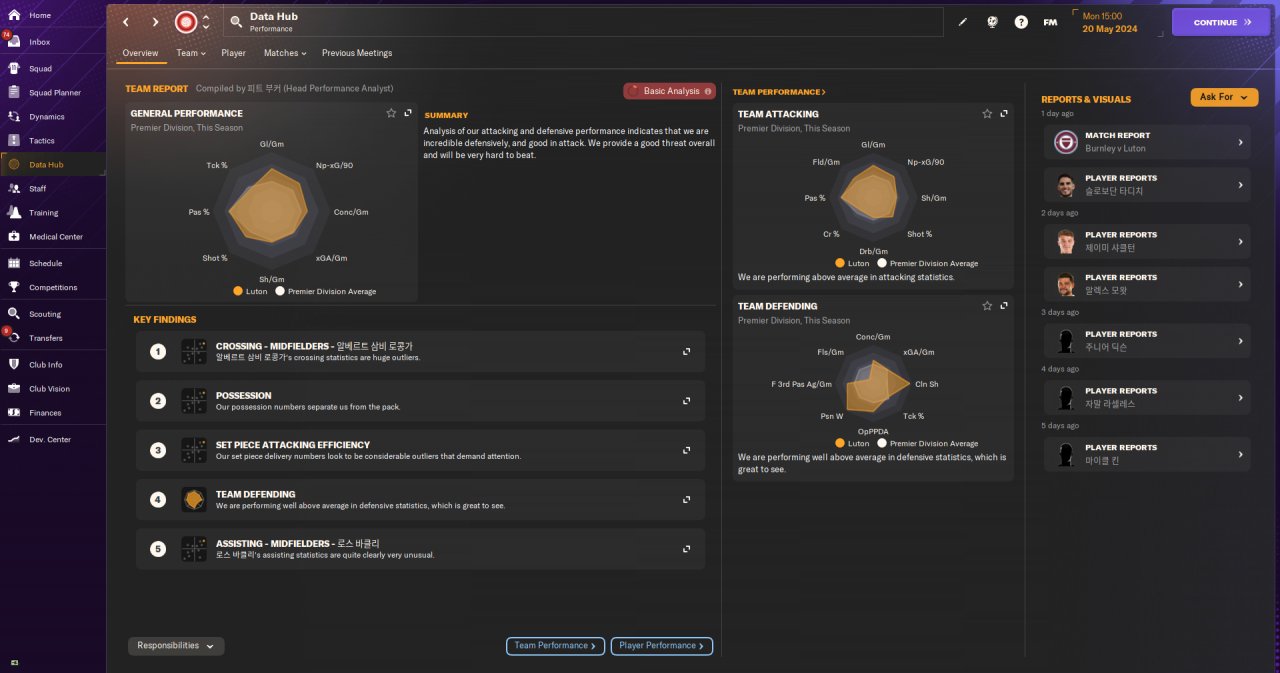This screenshot has width=1280, height=673.
Task: Open the Staff sidebar icon
Action: pyautogui.click(x=14, y=188)
